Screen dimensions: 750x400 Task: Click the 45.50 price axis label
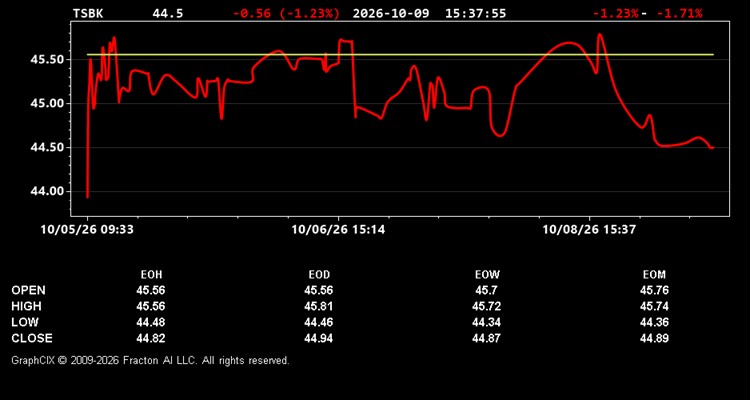pos(47,60)
